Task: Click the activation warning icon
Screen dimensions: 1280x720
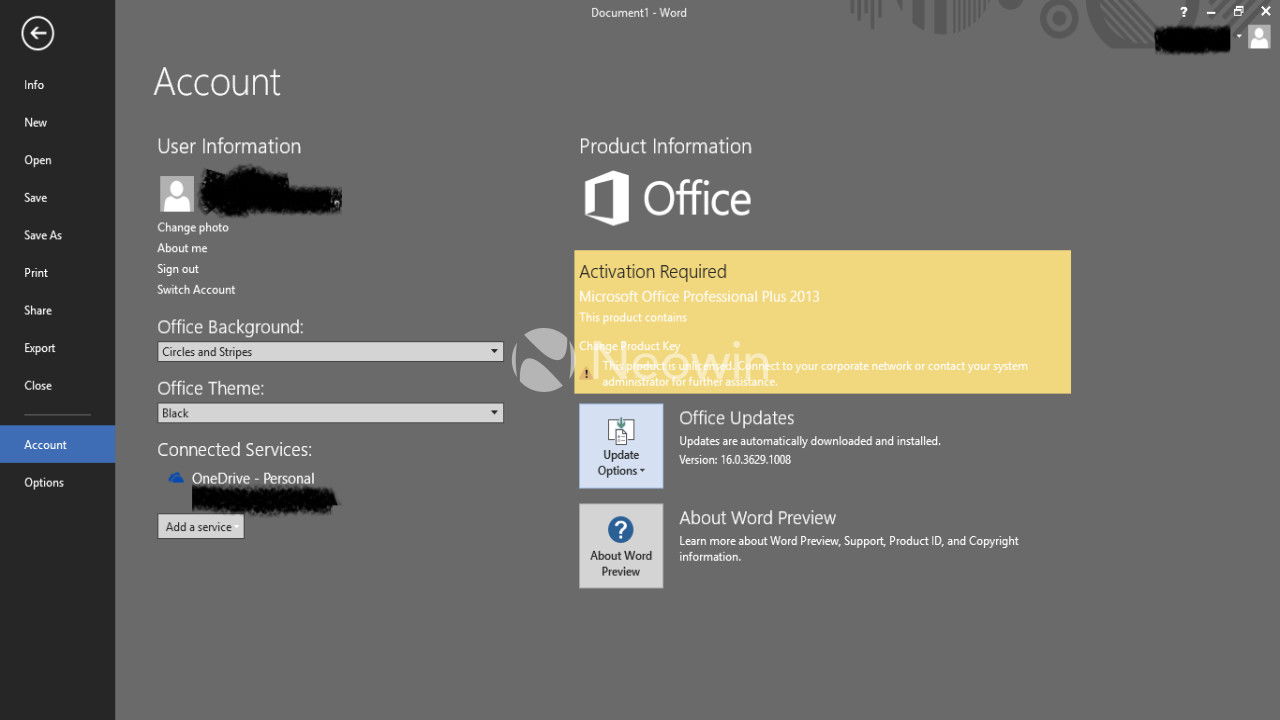Action: click(x=587, y=373)
